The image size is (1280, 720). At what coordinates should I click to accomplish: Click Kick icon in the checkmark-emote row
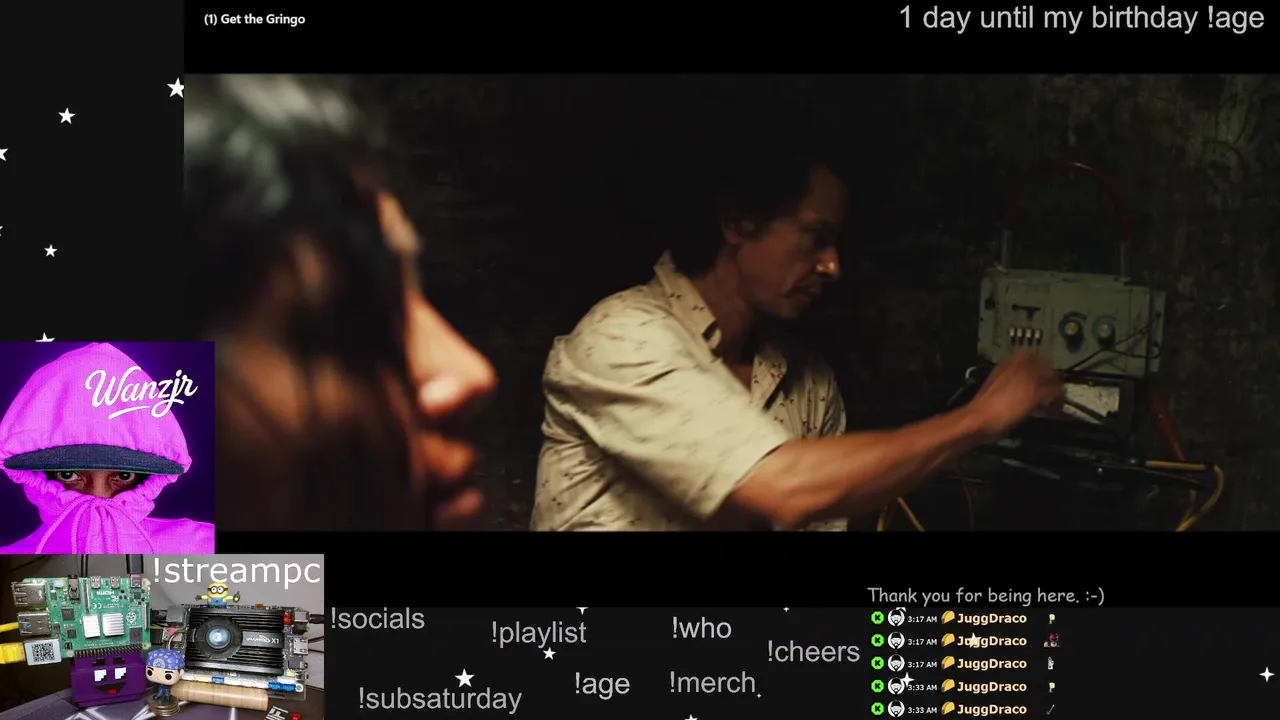(877, 709)
